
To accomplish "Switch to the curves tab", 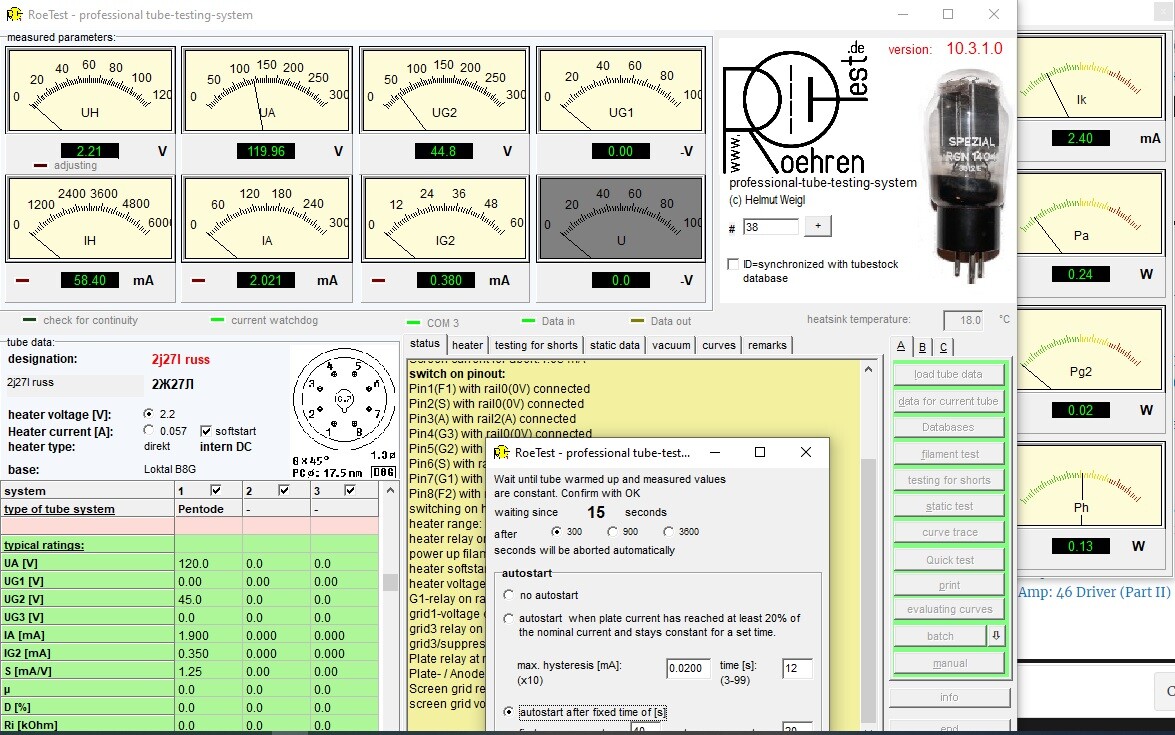I will pyautogui.click(x=718, y=345).
